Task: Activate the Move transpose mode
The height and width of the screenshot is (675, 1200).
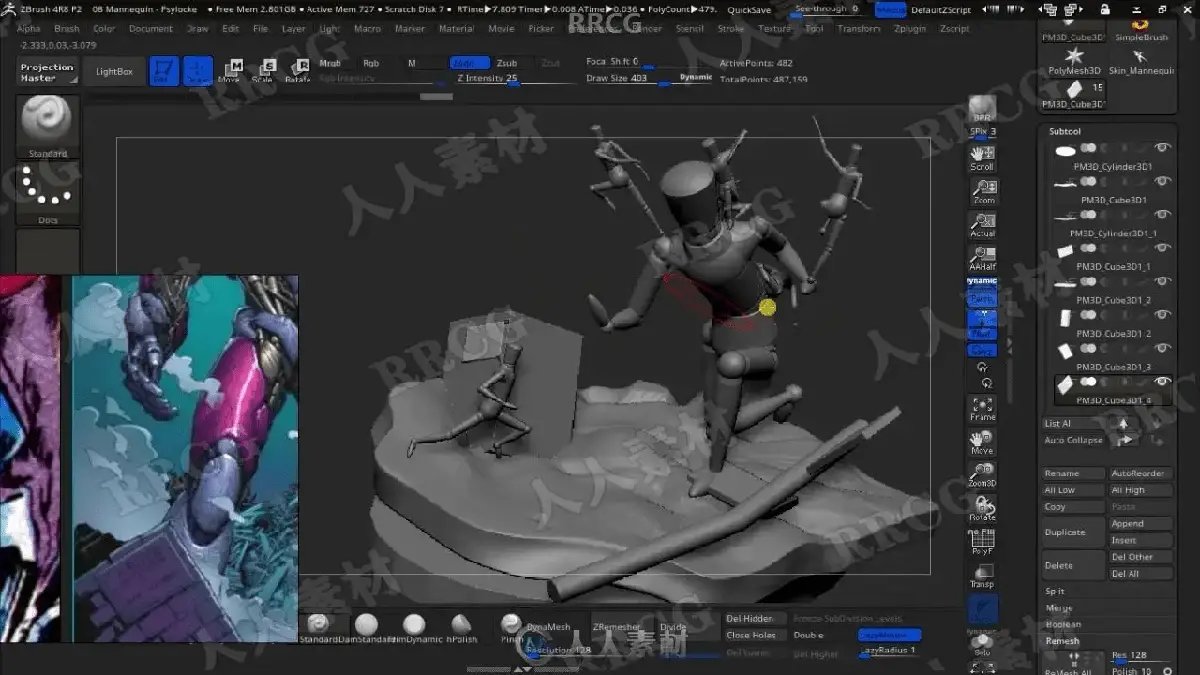Action: [230, 70]
